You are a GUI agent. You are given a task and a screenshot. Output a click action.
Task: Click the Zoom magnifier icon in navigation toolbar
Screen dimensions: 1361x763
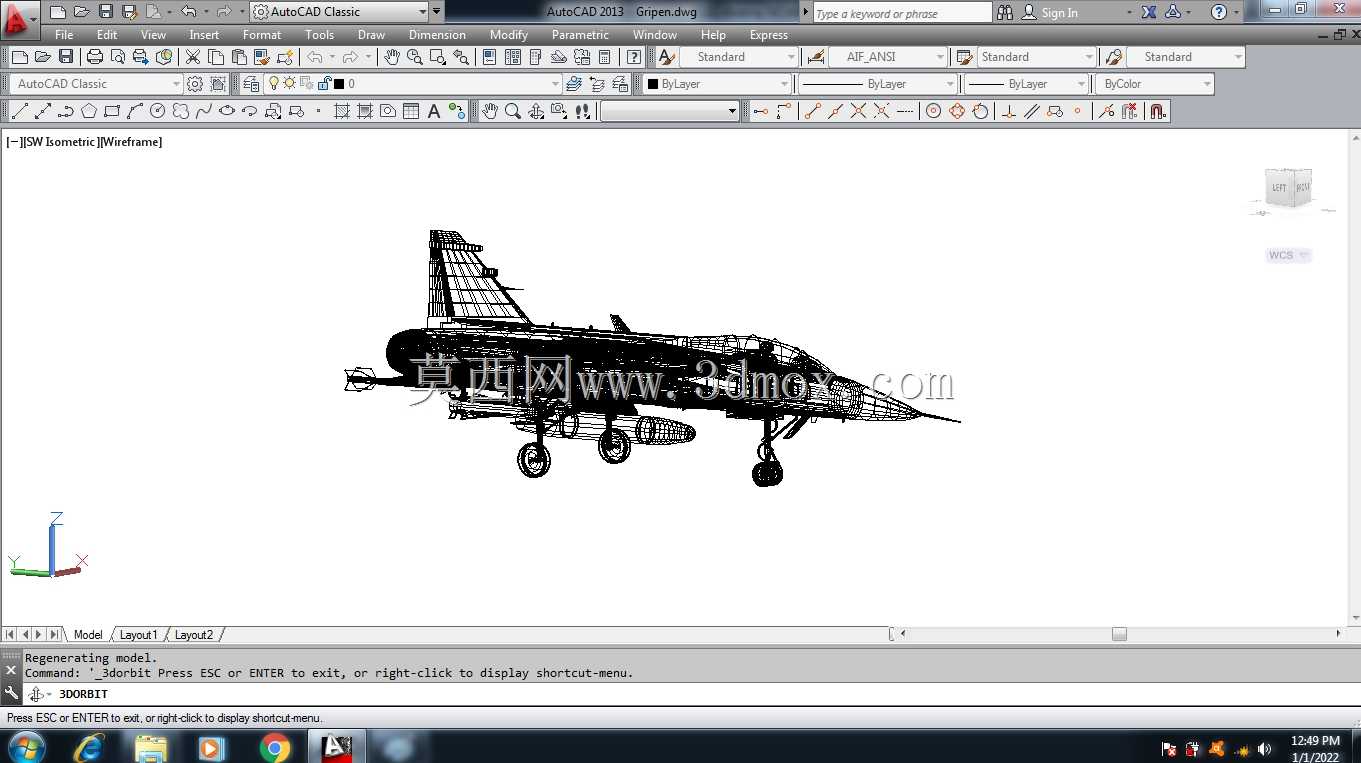click(513, 111)
